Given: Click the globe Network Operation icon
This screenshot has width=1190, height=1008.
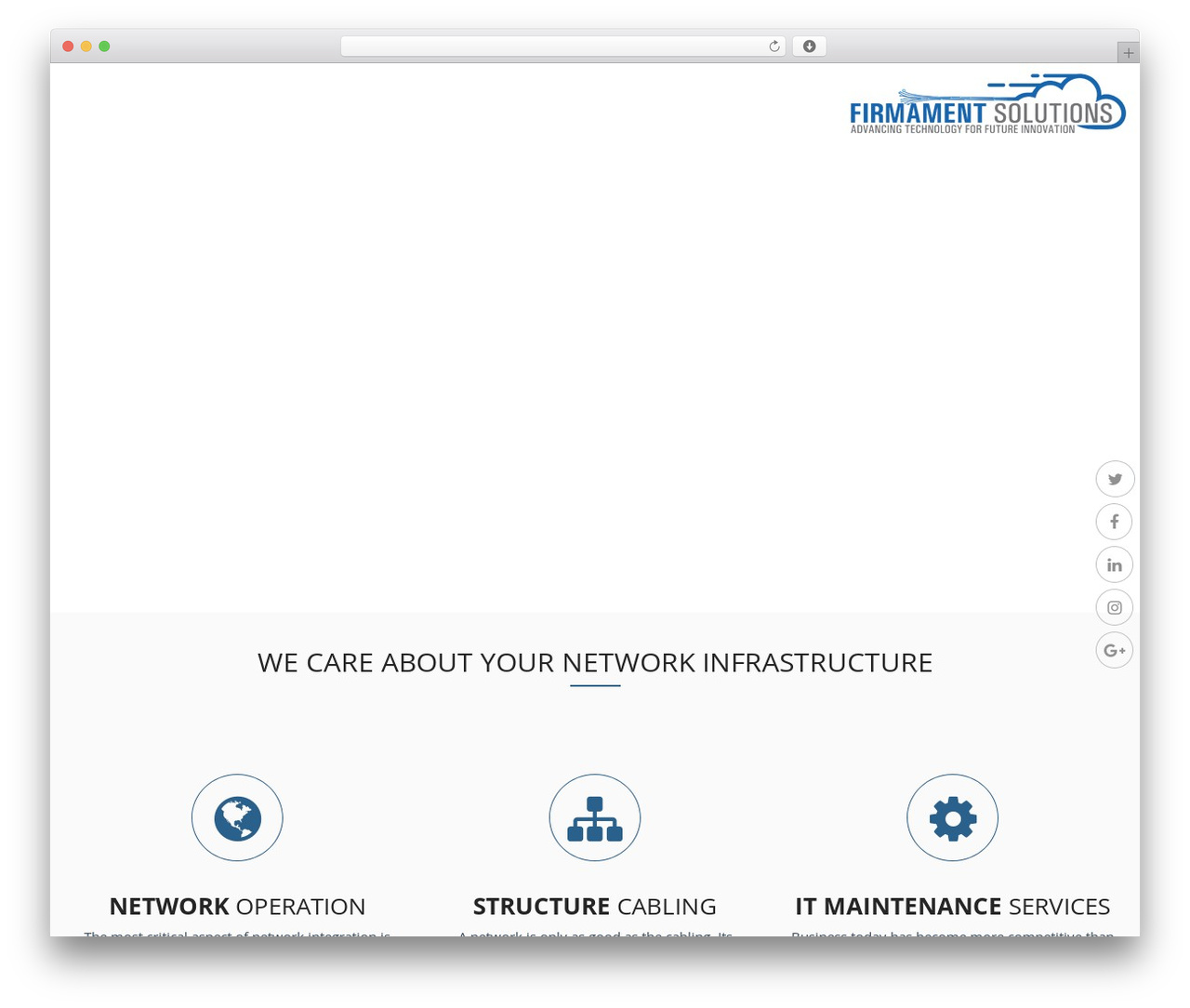Looking at the screenshot, I should 237,818.
